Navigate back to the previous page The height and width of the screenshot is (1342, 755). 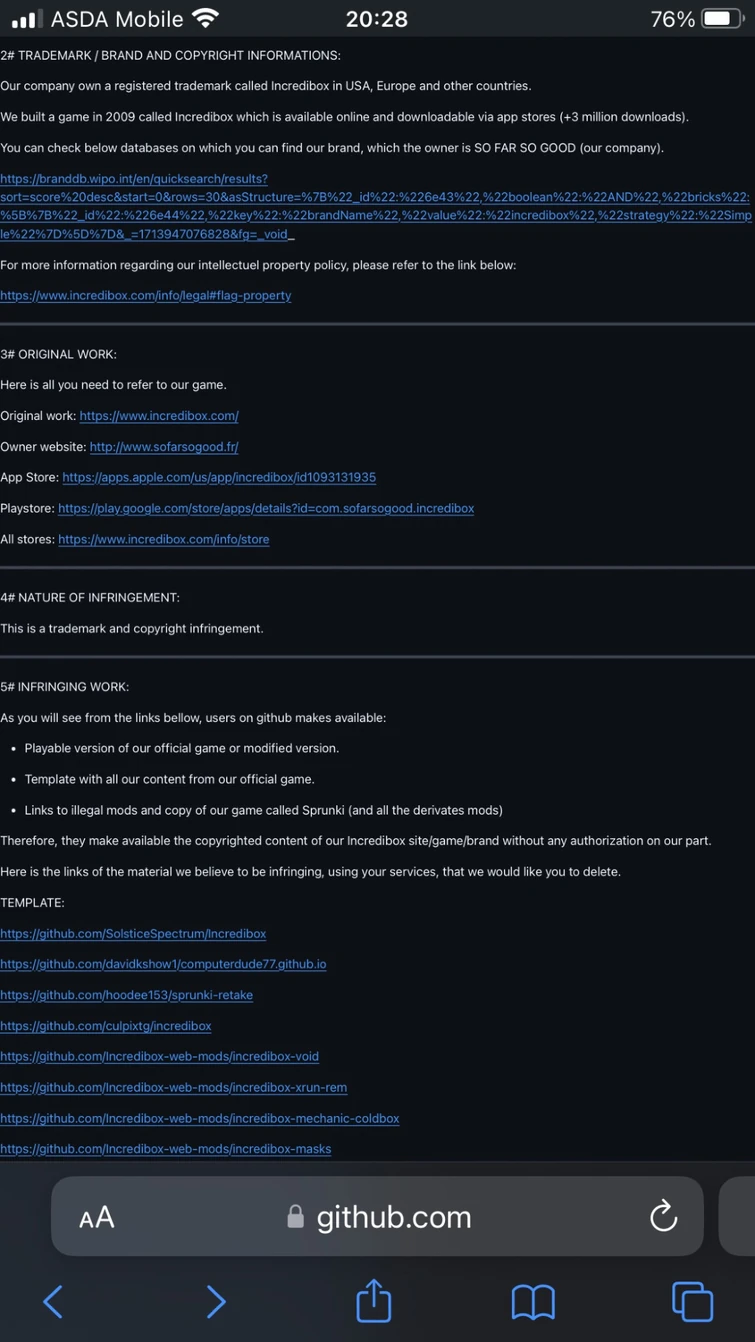(53, 1301)
